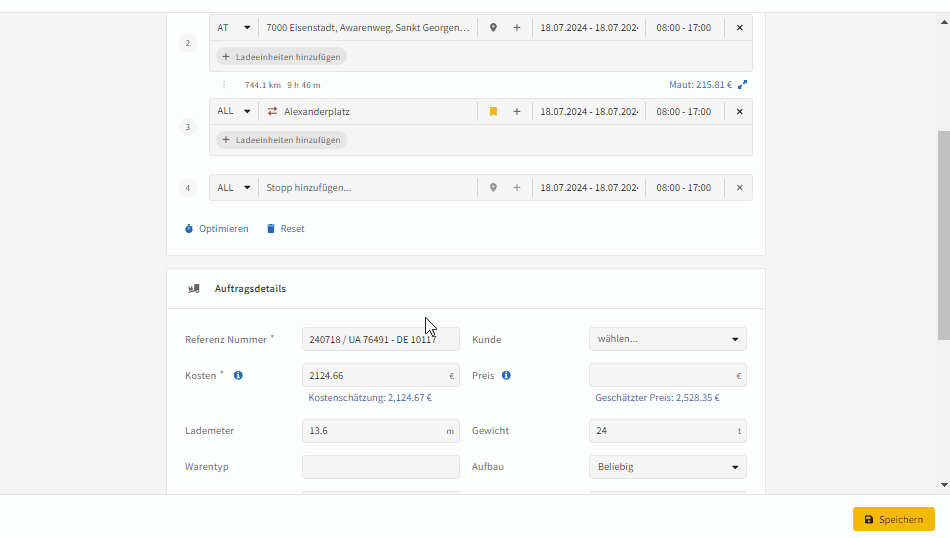Remove stop 4 with X icon

point(740,188)
